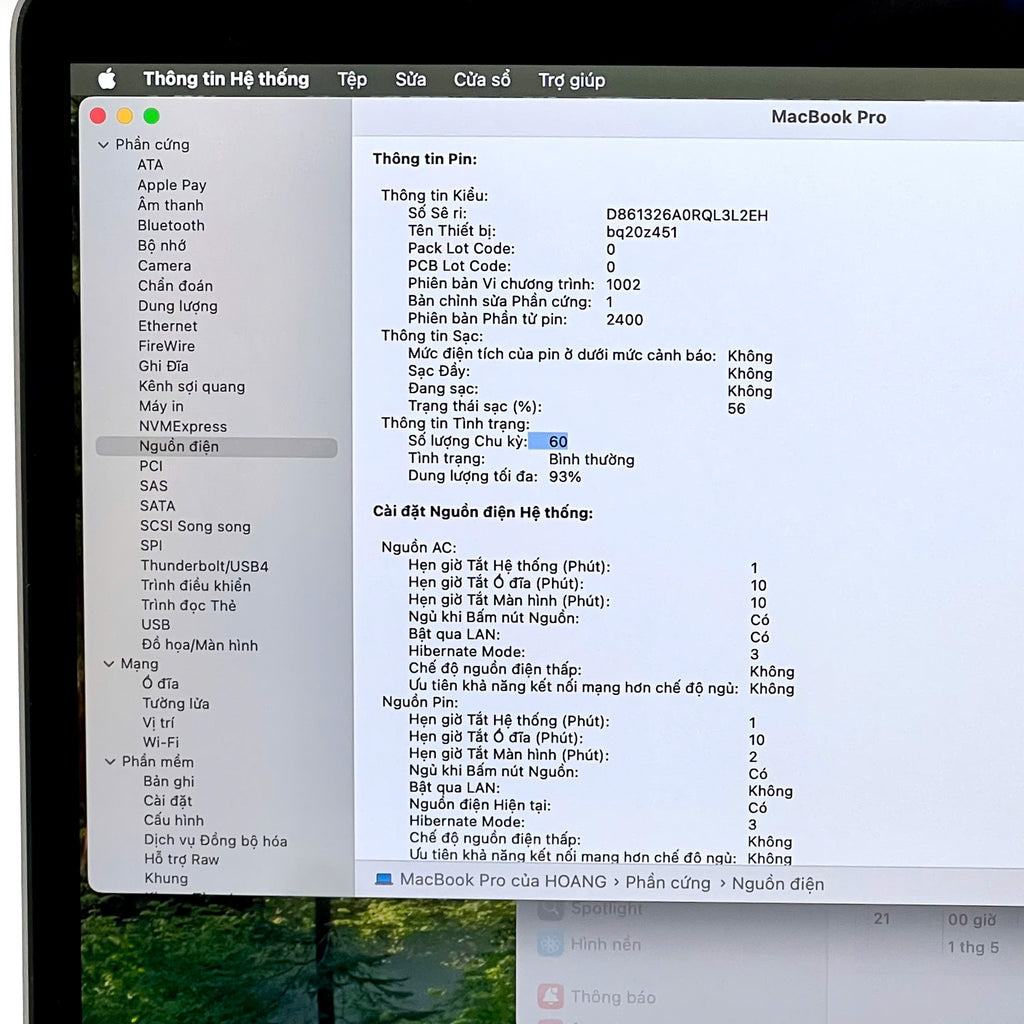The width and height of the screenshot is (1024, 1024).
Task: Open the Cửa sổ menu
Action: point(482,80)
